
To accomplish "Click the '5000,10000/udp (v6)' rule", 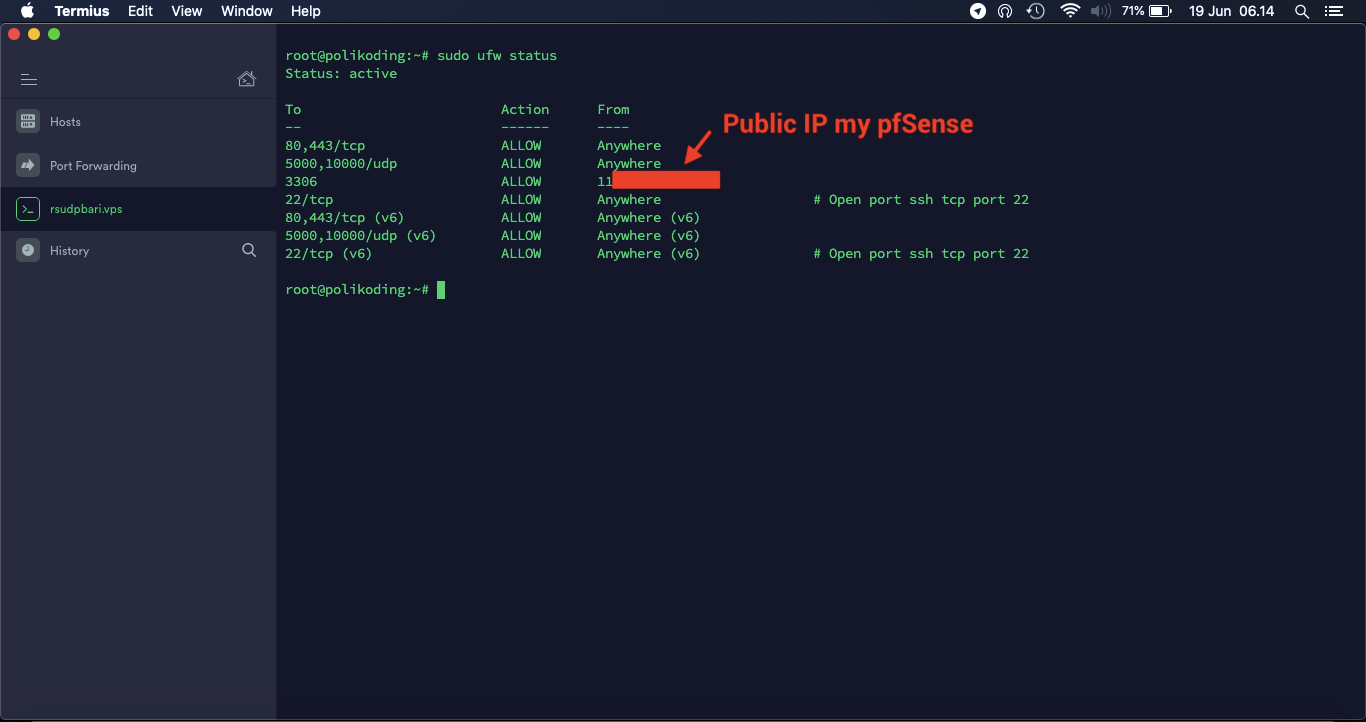I will [361, 236].
